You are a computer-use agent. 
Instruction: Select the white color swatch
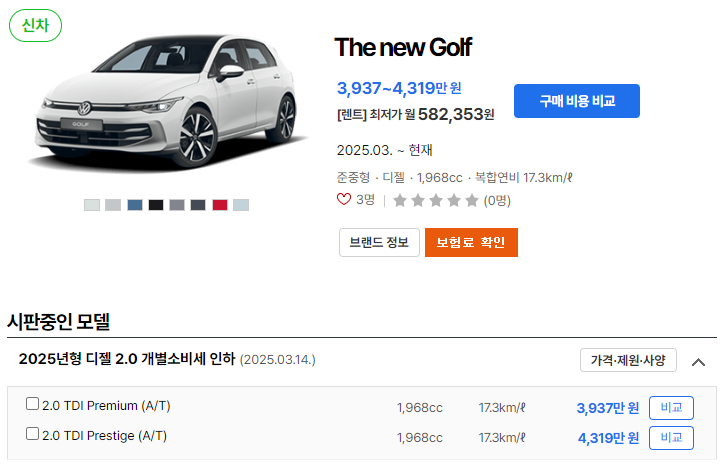92,205
